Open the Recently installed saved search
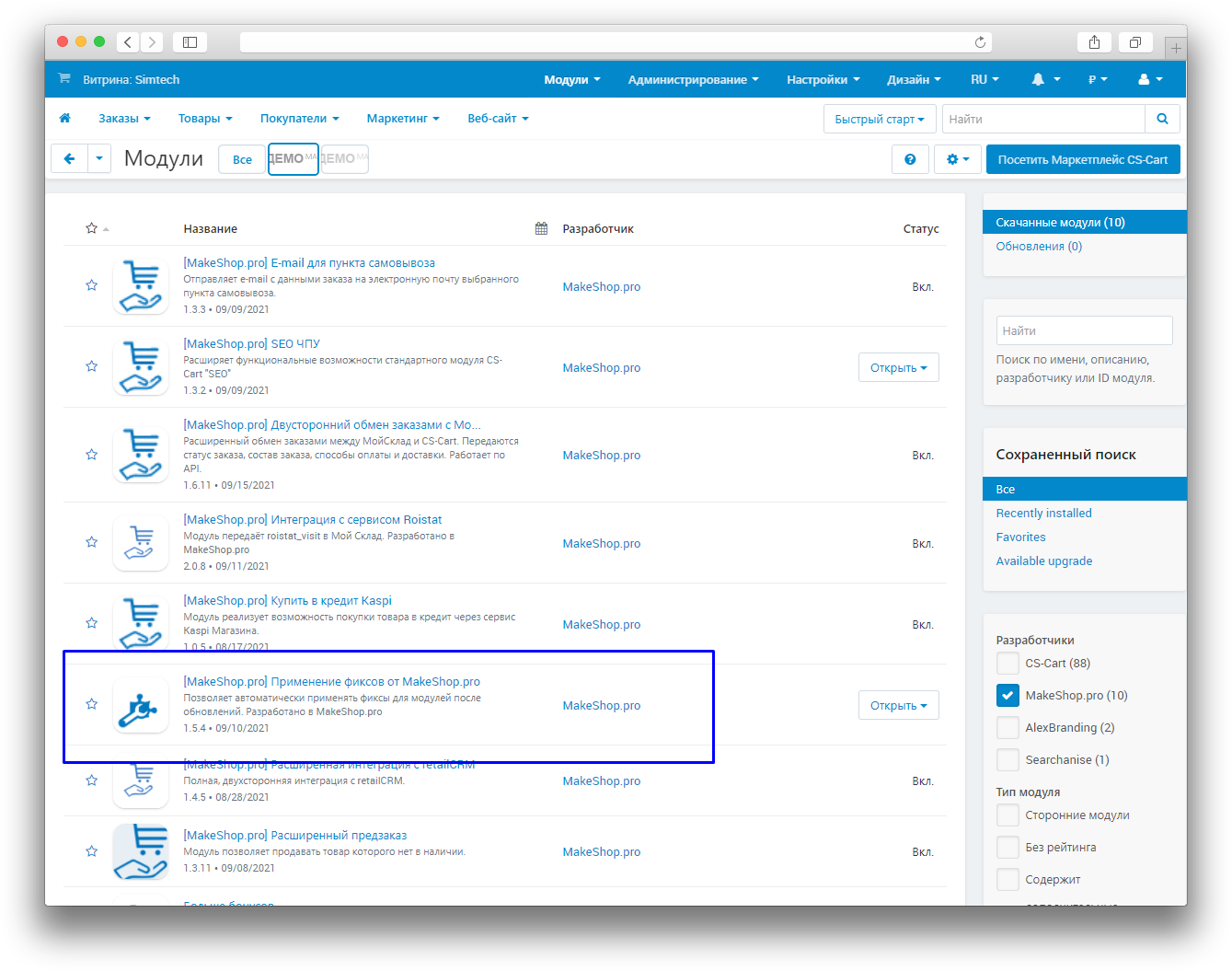 (x=1043, y=514)
